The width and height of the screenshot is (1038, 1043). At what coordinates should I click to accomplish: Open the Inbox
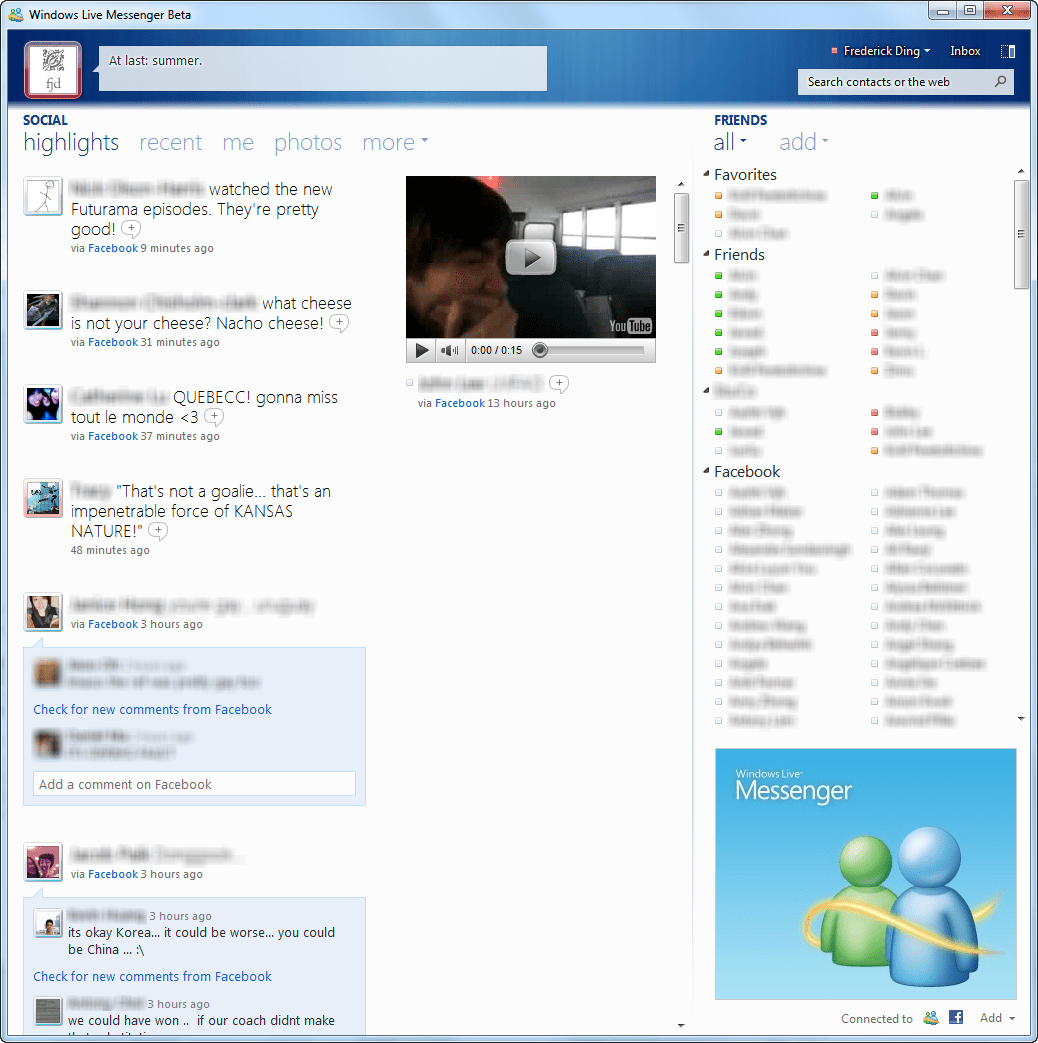tap(965, 51)
